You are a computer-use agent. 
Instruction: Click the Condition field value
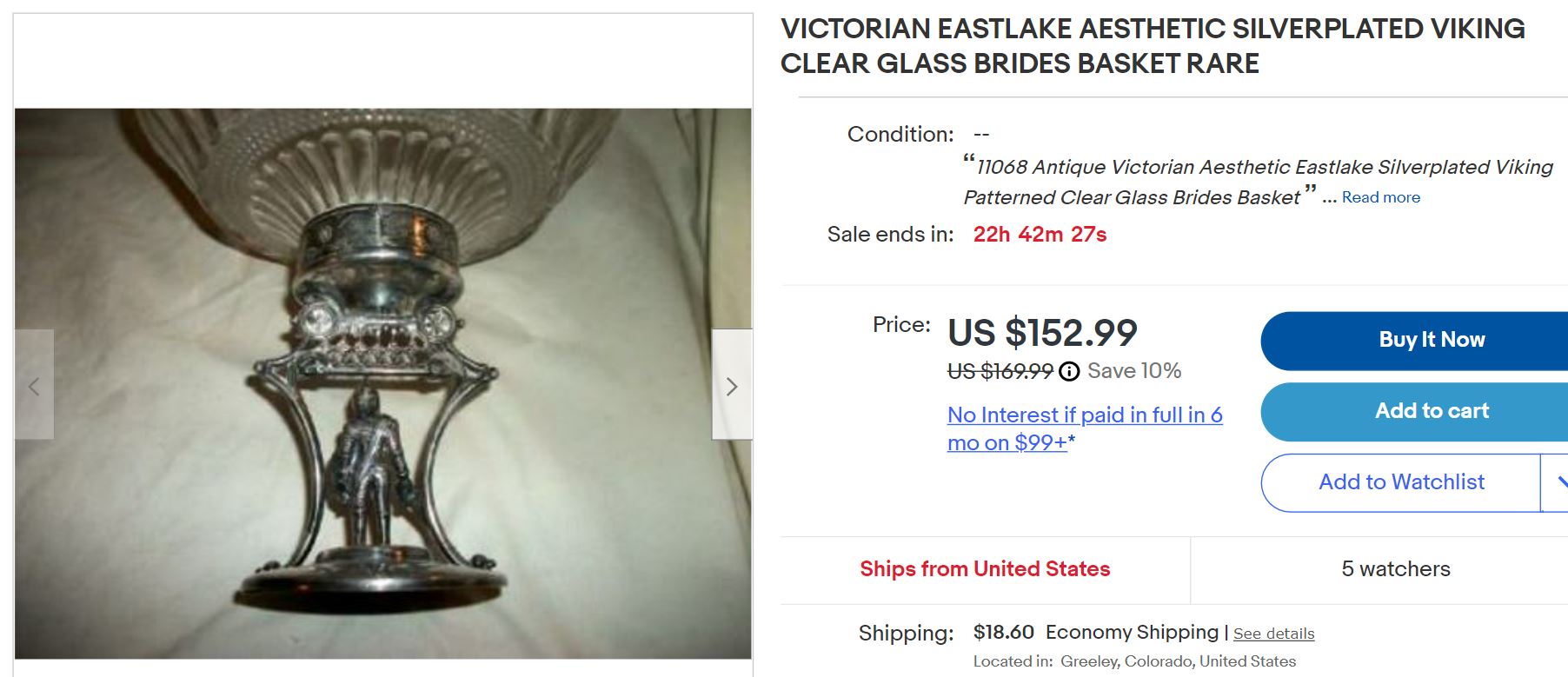(982, 134)
